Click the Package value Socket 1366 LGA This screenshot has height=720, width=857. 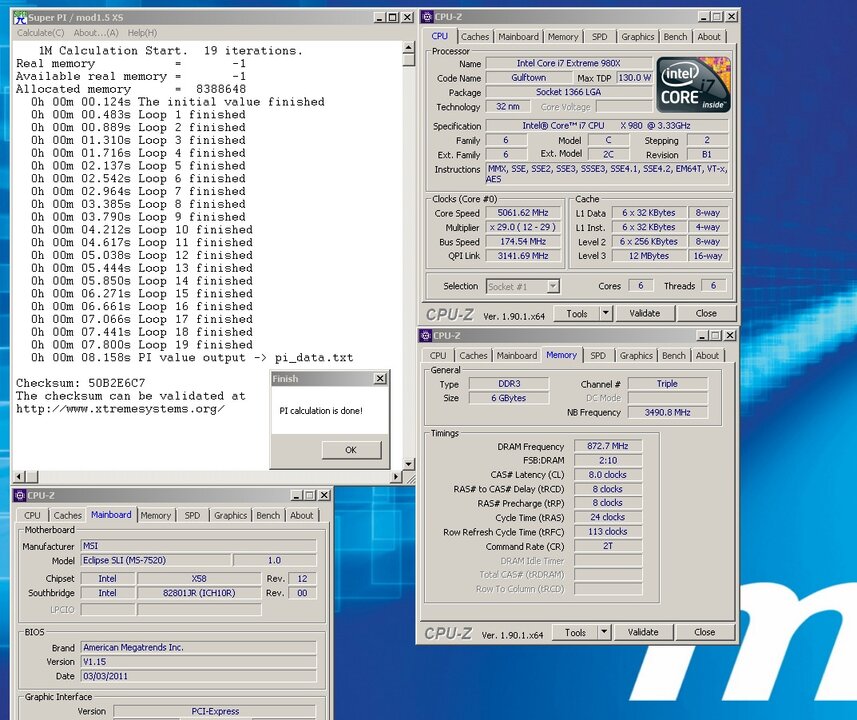click(569, 92)
